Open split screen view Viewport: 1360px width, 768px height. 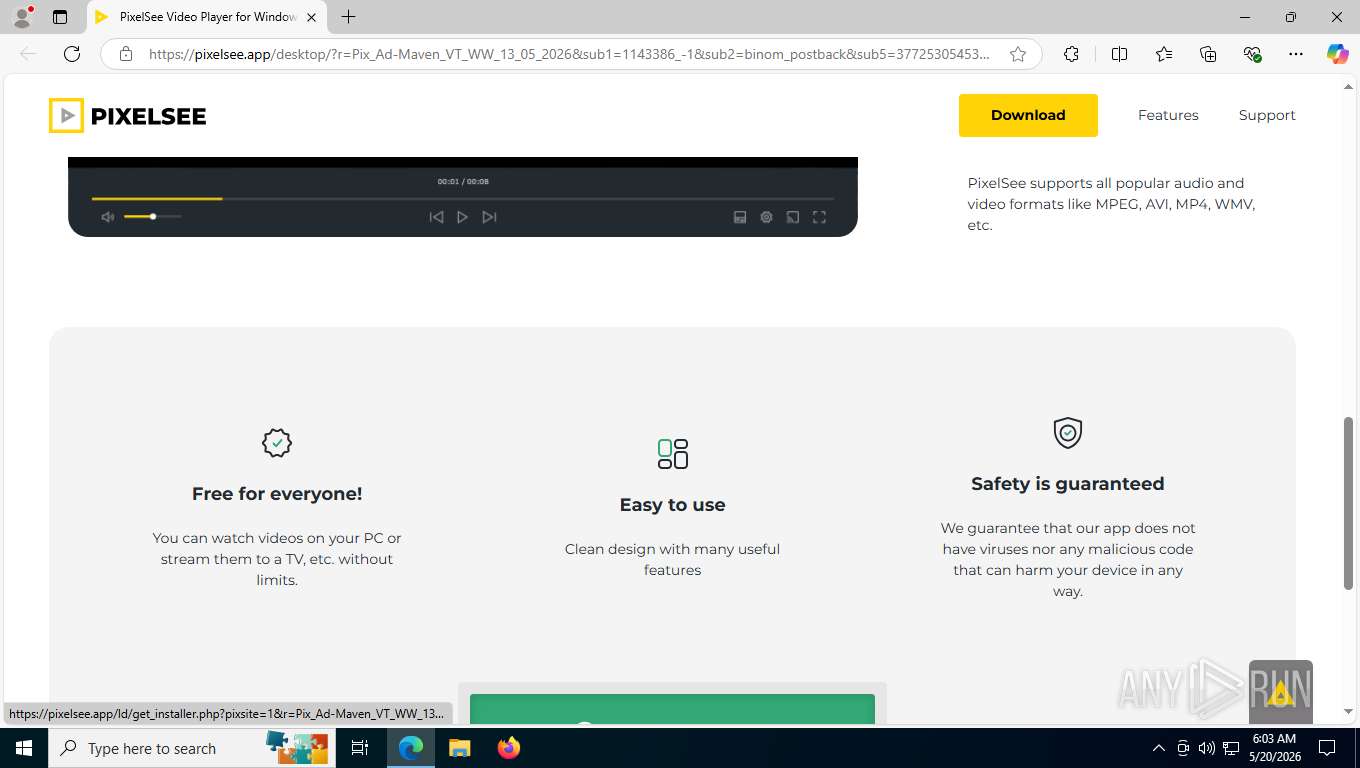tap(1119, 54)
